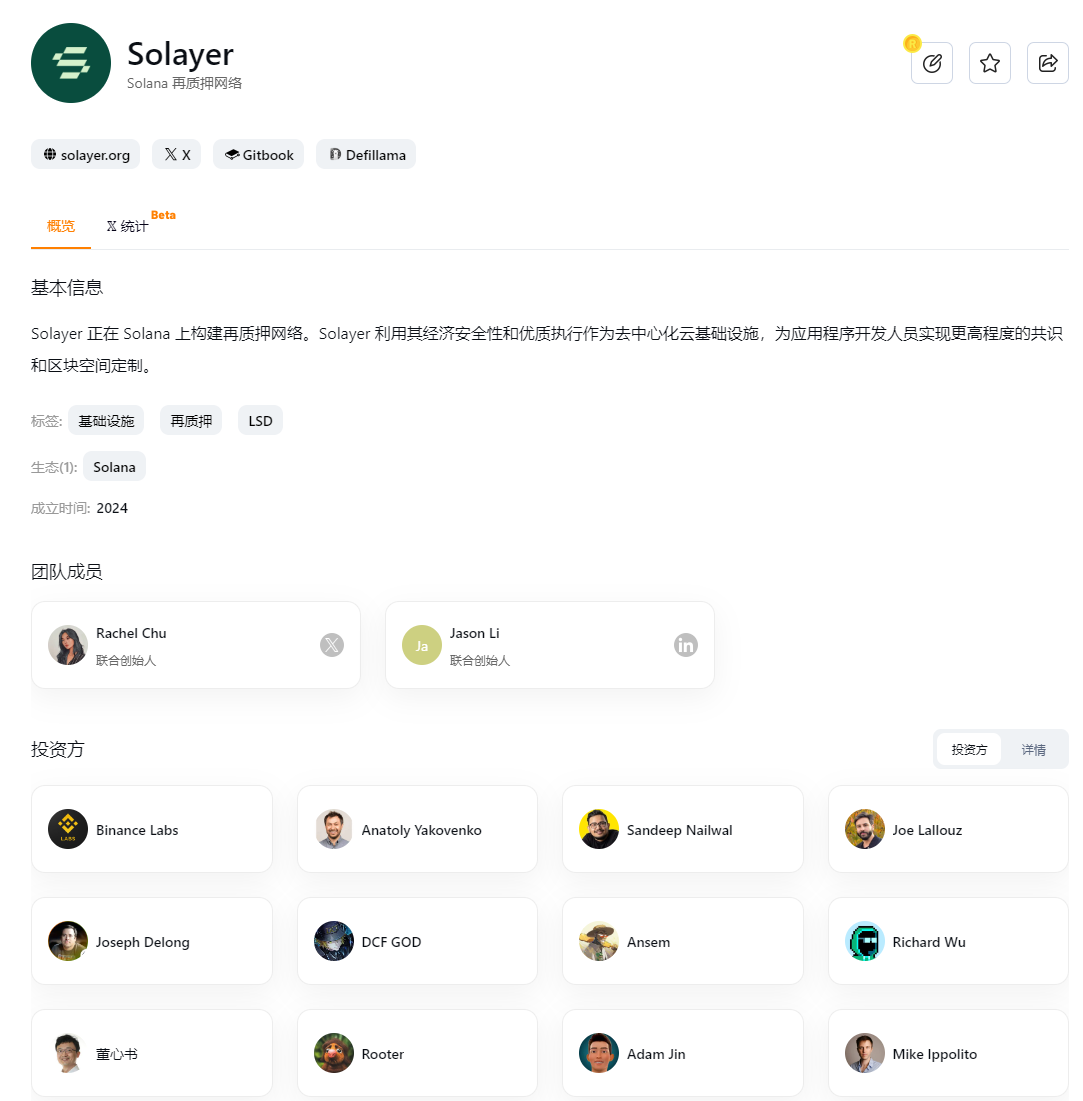The image size is (1083, 1101).
Task: Click the edit pencil icon button
Action: point(931,63)
